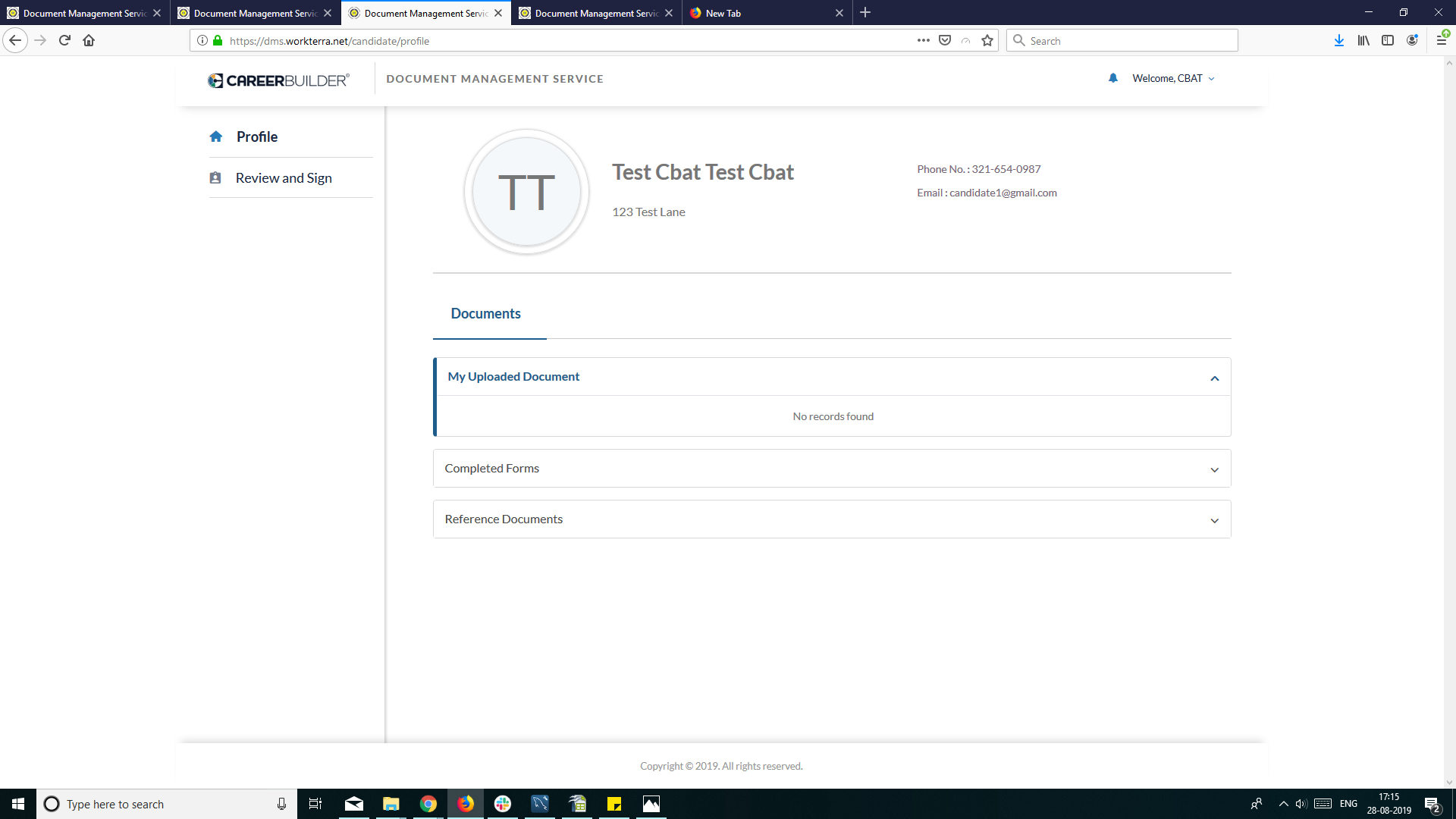Click the taskbar microphone search icon
The height and width of the screenshot is (819, 1456).
[281, 804]
